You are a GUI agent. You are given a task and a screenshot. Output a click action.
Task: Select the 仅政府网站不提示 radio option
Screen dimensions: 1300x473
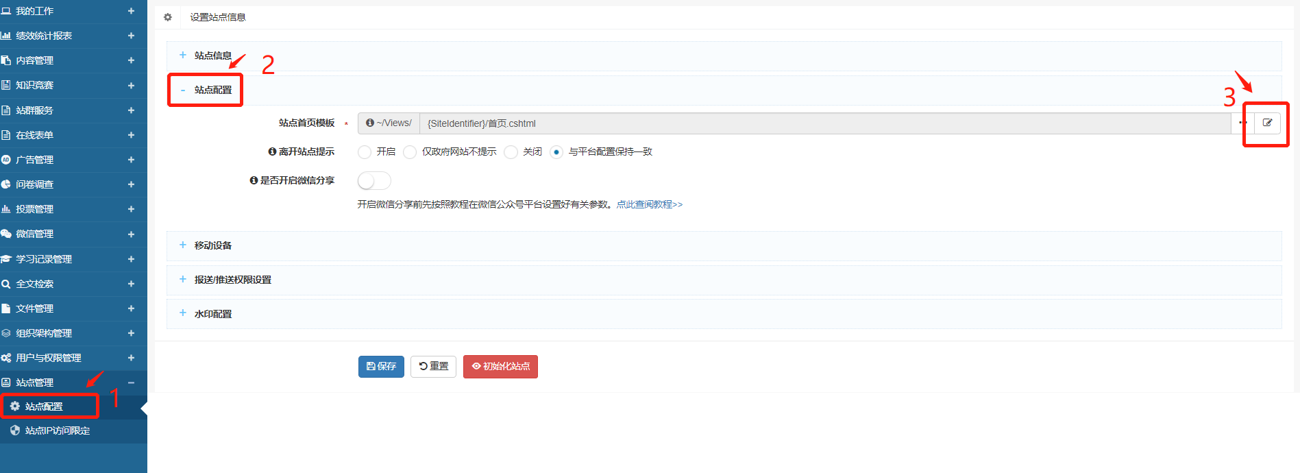410,152
